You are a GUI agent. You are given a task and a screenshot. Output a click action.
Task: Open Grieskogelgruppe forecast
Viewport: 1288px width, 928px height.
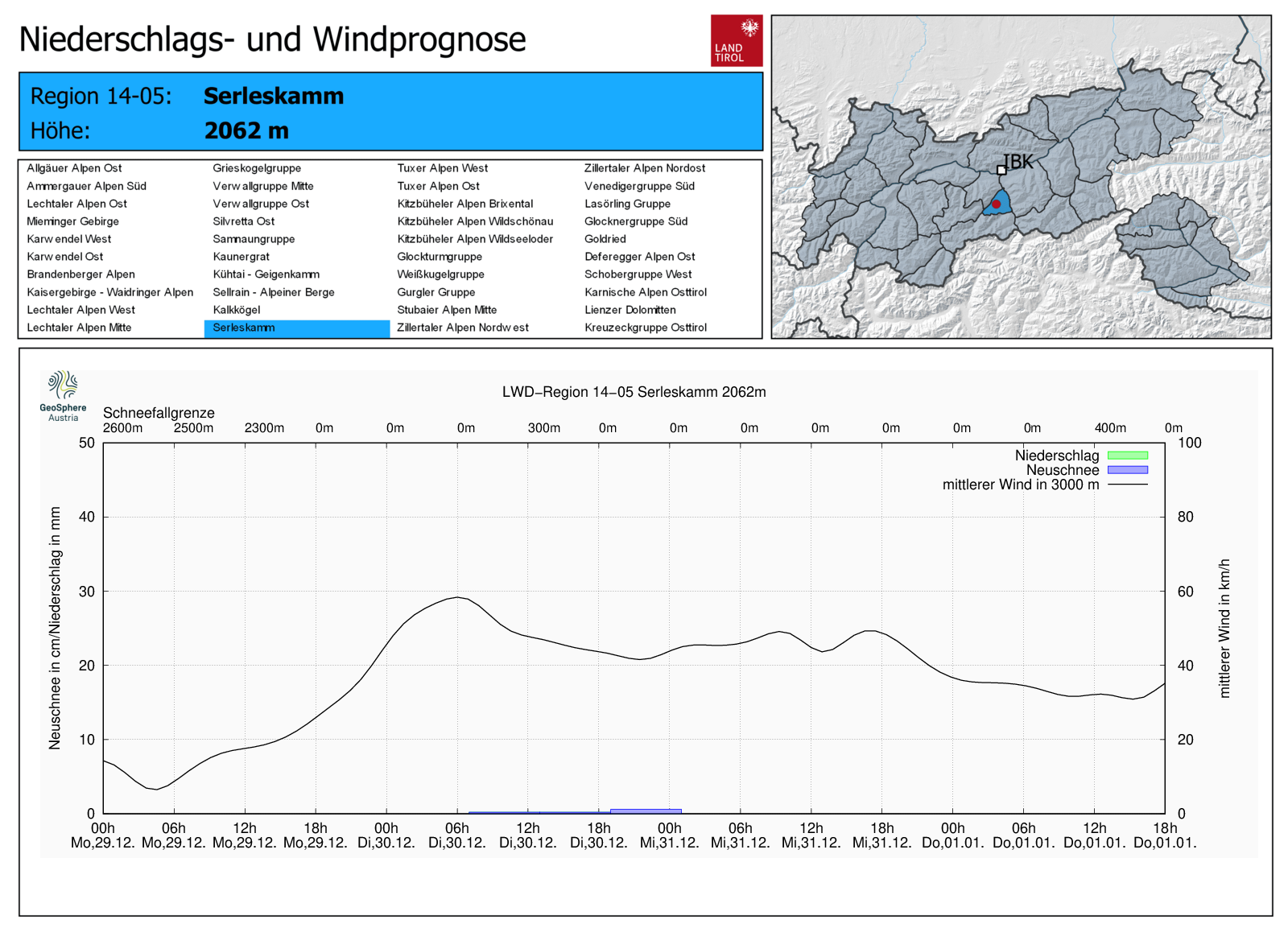click(257, 168)
